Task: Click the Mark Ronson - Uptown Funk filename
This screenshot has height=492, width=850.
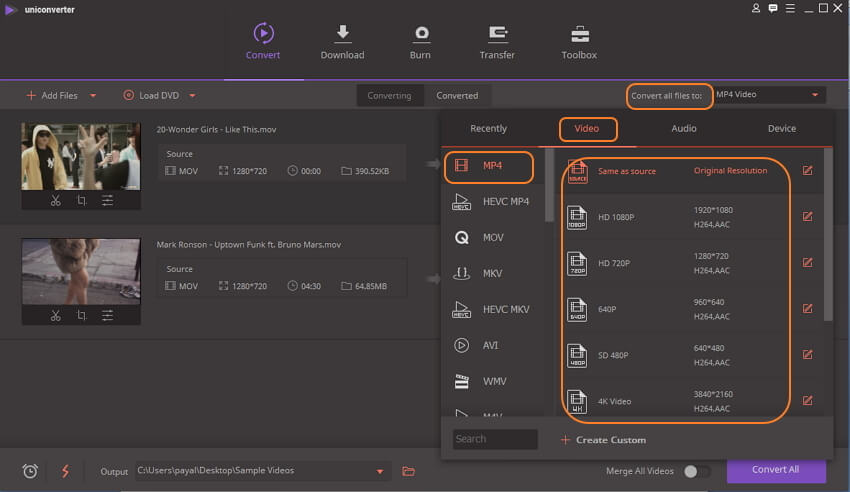Action: pyautogui.click(x=249, y=245)
